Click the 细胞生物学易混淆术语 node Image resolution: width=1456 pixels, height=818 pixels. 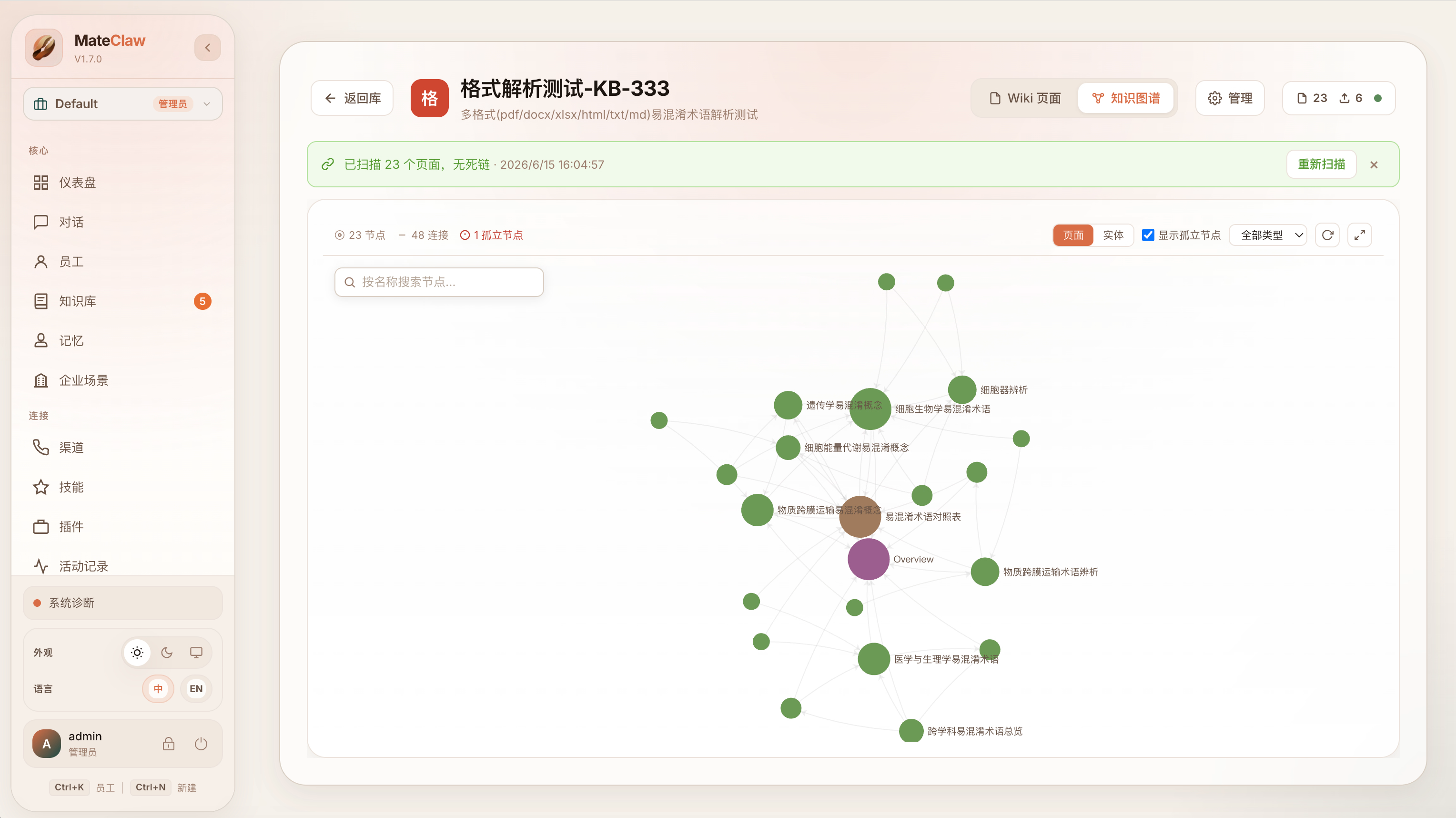(870, 409)
